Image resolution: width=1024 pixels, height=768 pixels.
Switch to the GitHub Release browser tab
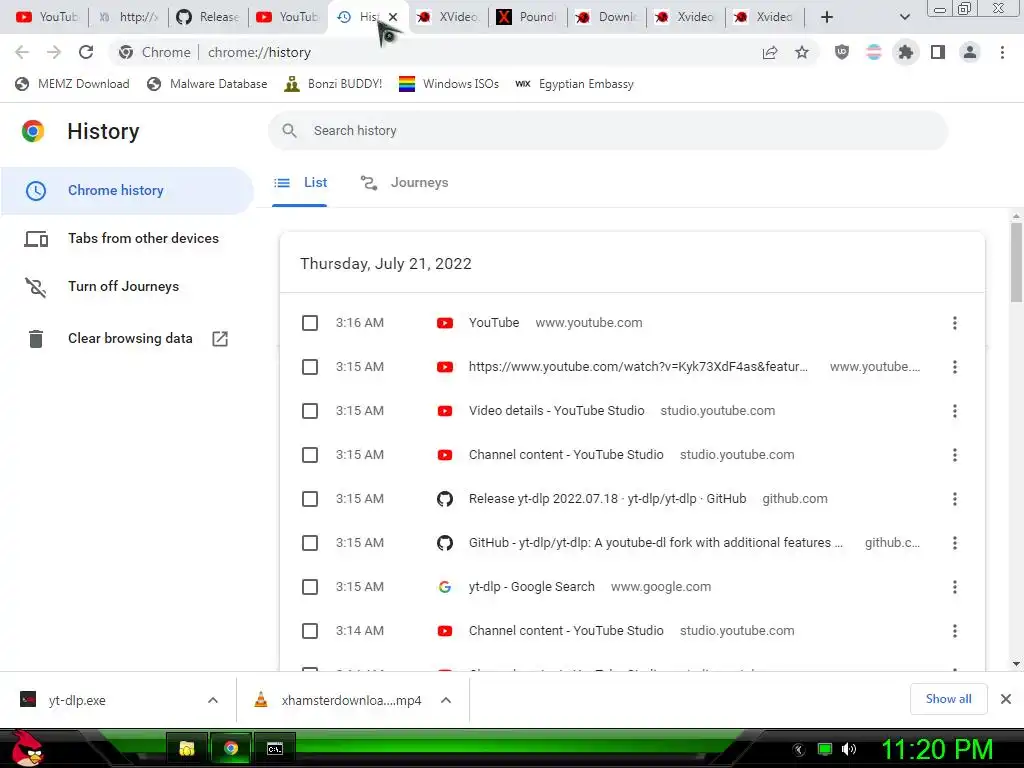(208, 17)
